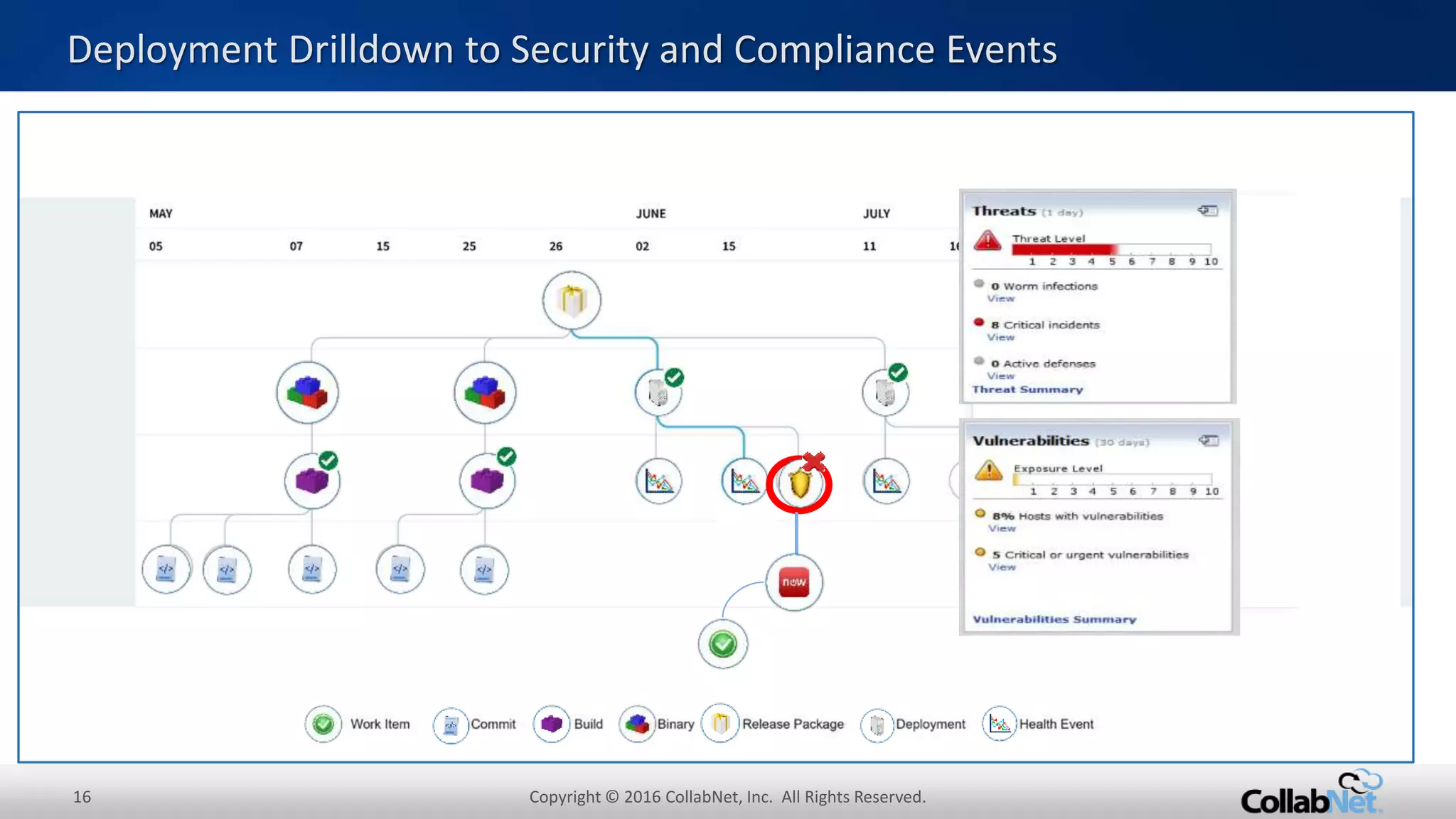Image resolution: width=1456 pixels, height=819 pixels.
Task: Click the JUNE month label
Action: click(651, 213)
